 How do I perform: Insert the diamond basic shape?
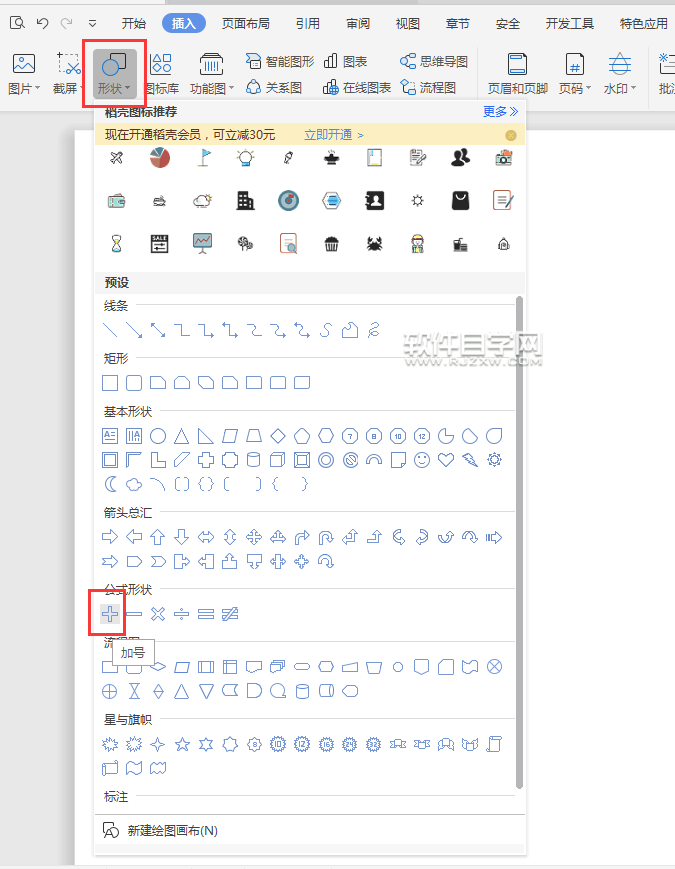[x=278, y=436]
